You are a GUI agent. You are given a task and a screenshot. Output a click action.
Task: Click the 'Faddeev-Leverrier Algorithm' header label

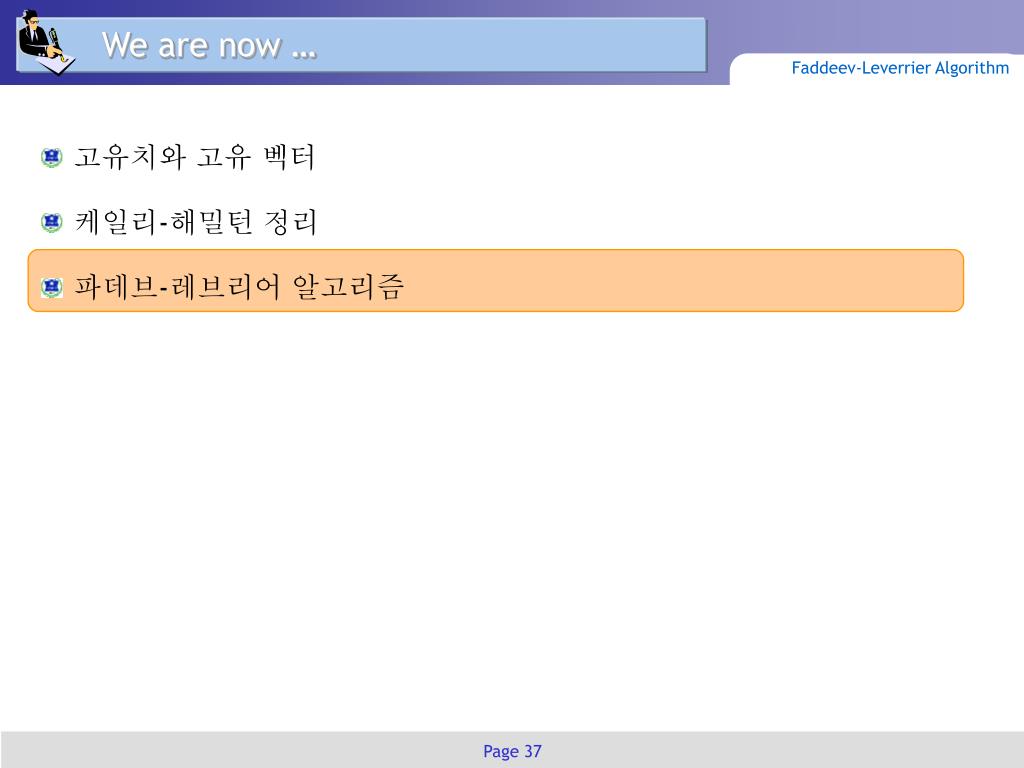pyautogui.click(x=900, y=68)
